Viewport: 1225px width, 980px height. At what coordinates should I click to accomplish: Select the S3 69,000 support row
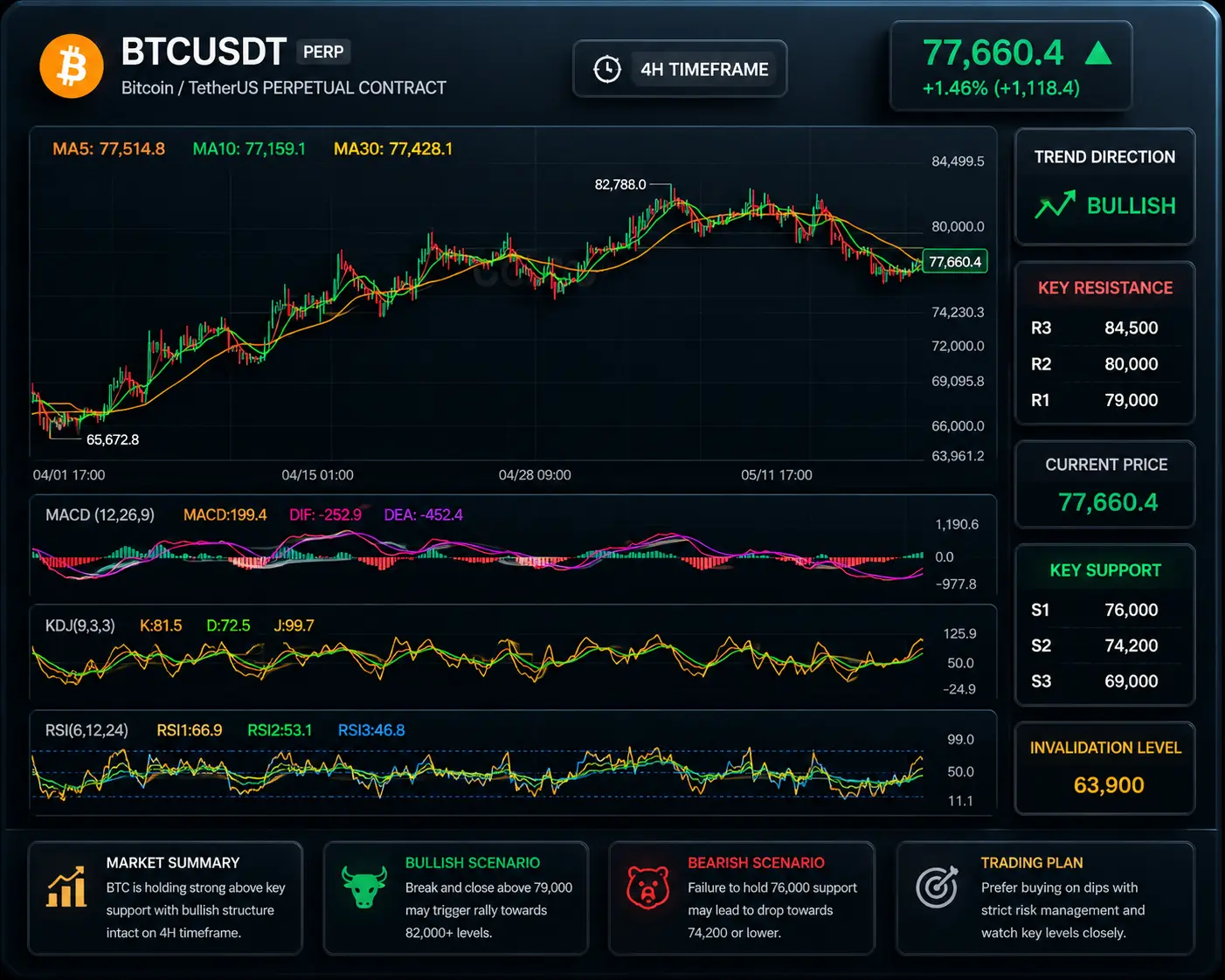tap(1104, 681)
